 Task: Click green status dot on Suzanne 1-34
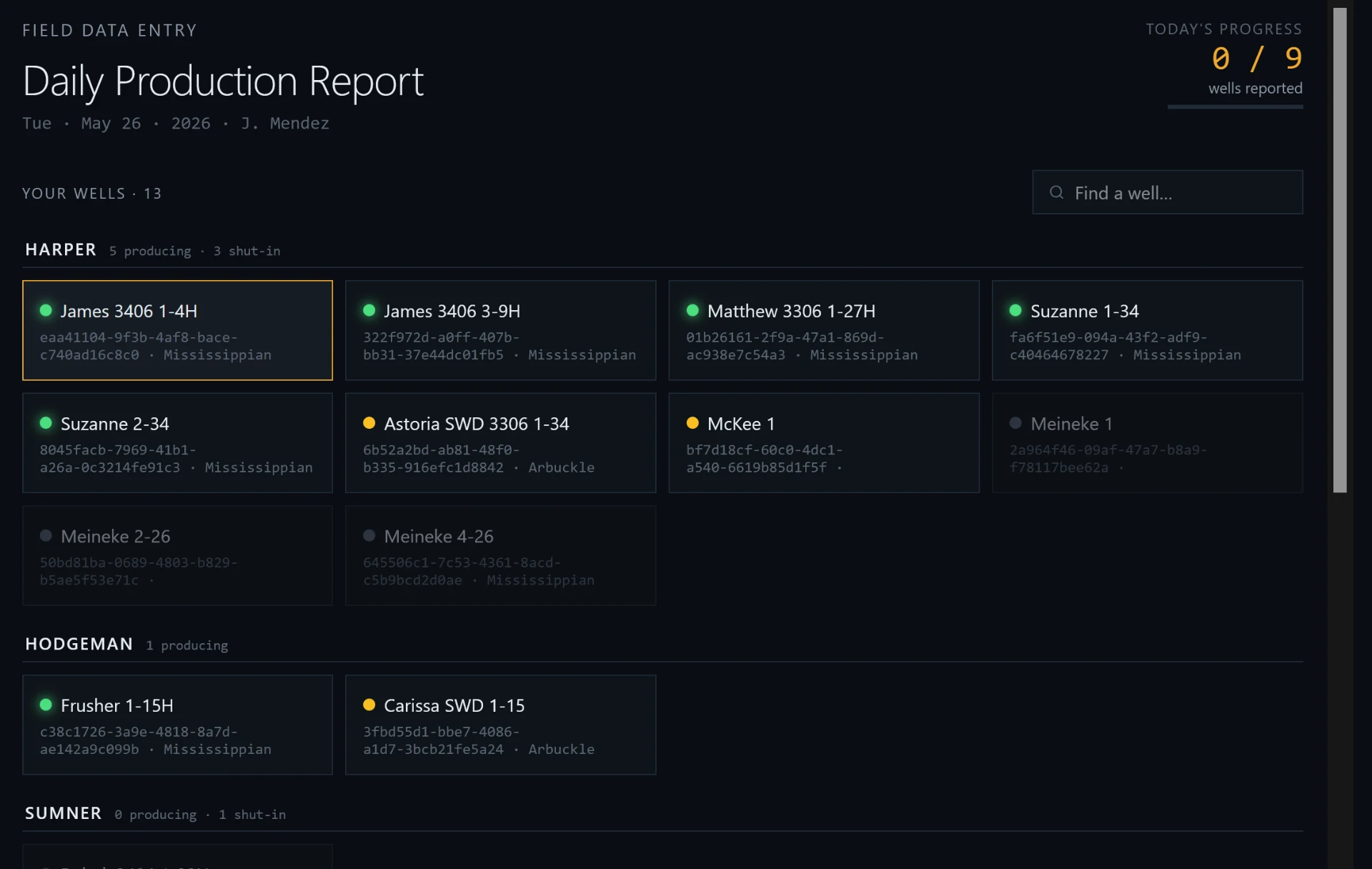click(x=1015, y=310)
